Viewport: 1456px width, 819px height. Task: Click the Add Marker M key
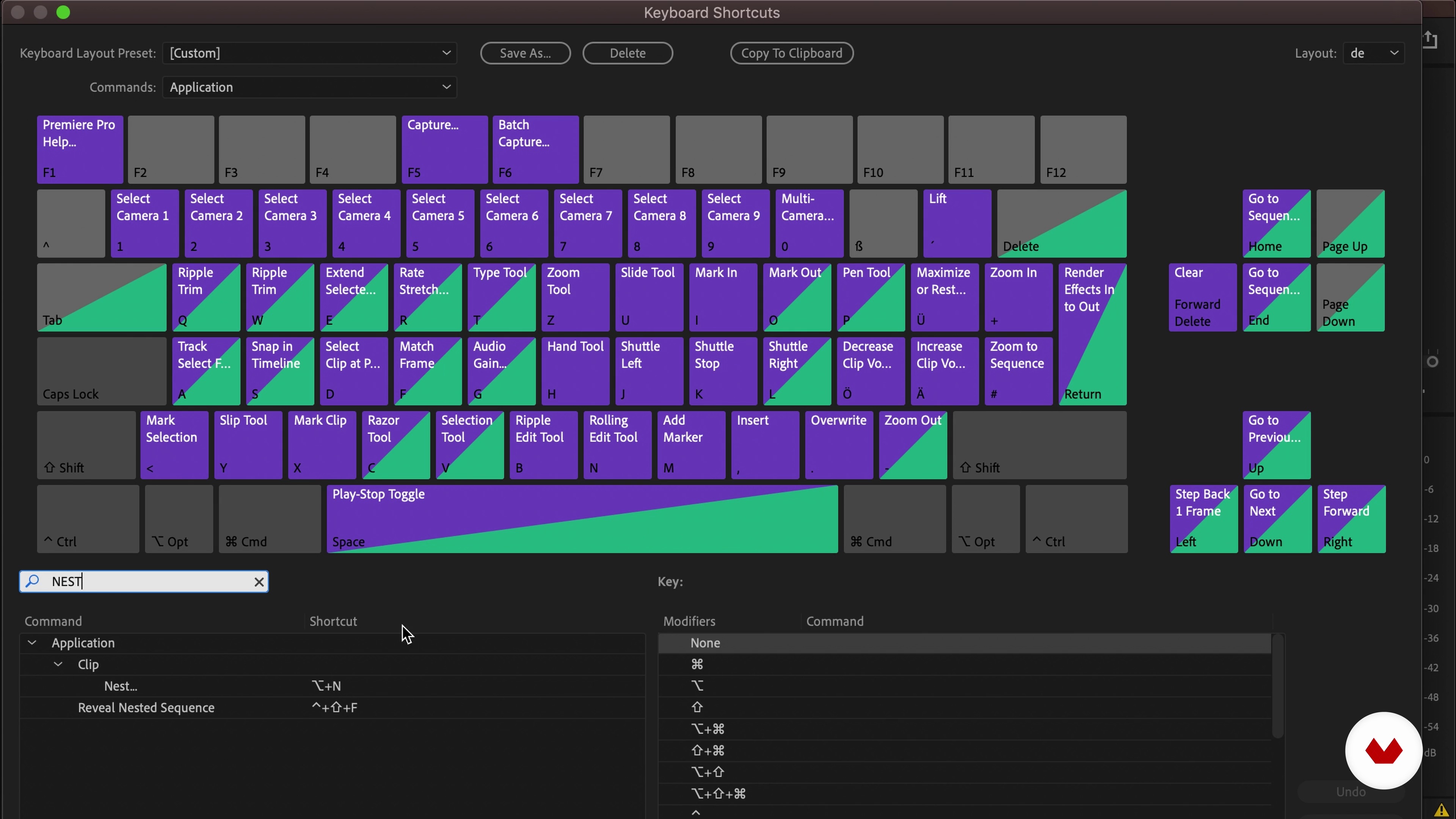[691, 445]
